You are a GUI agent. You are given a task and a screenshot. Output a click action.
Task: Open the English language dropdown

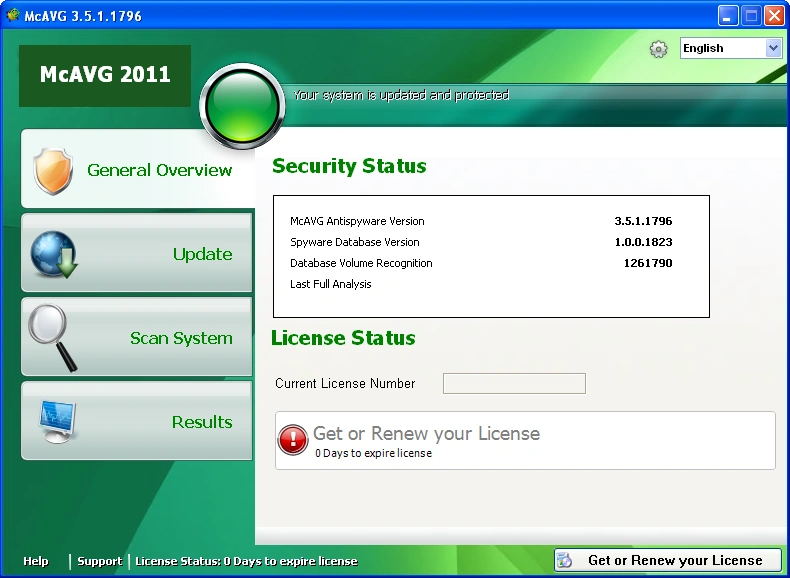731,48
